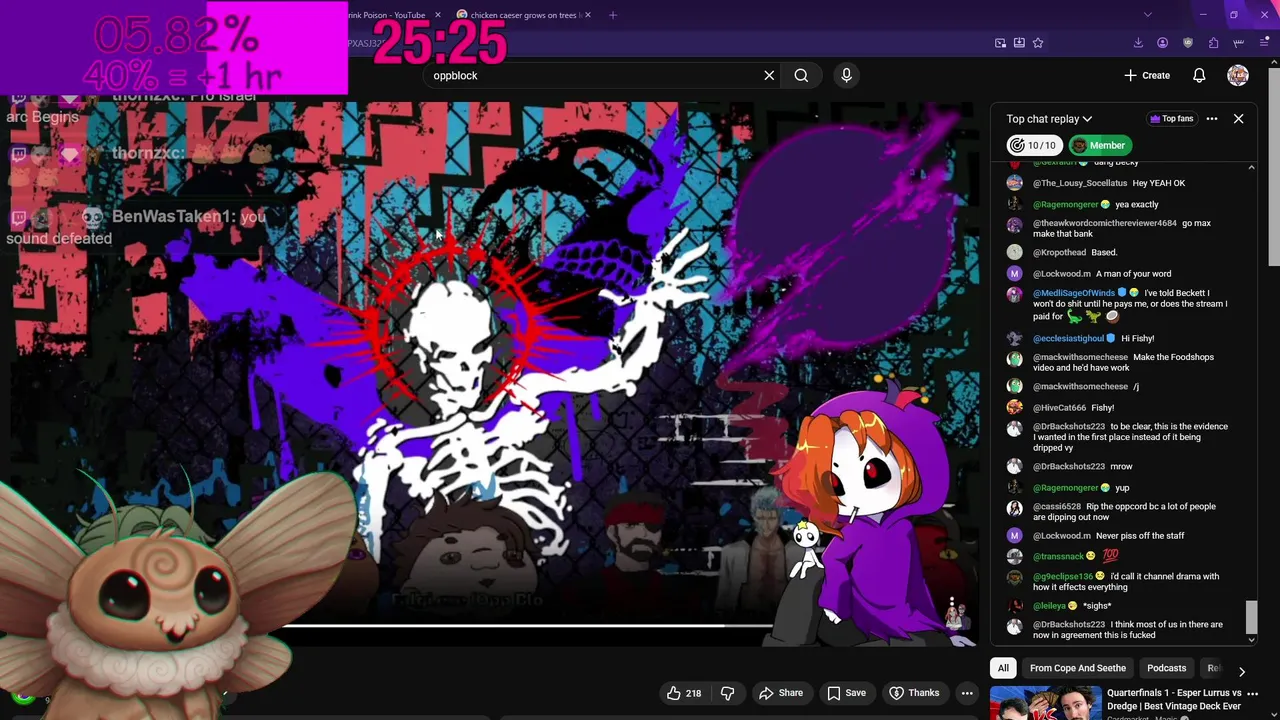Open the browser shield protection icon
The image size is (1280, 720).
tap(1188, 43)
